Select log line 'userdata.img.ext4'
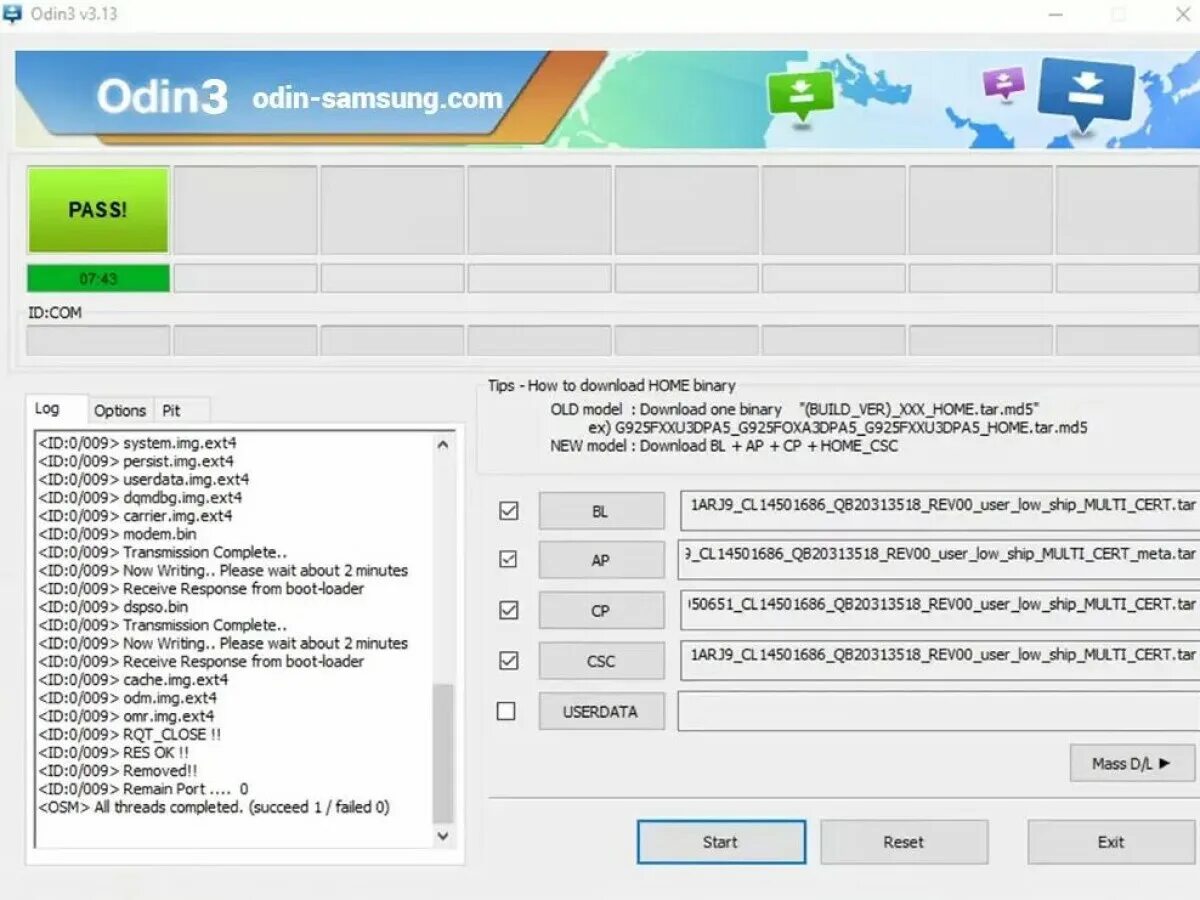Viewport: 1200px width, 900px height. tap(144, 479)
